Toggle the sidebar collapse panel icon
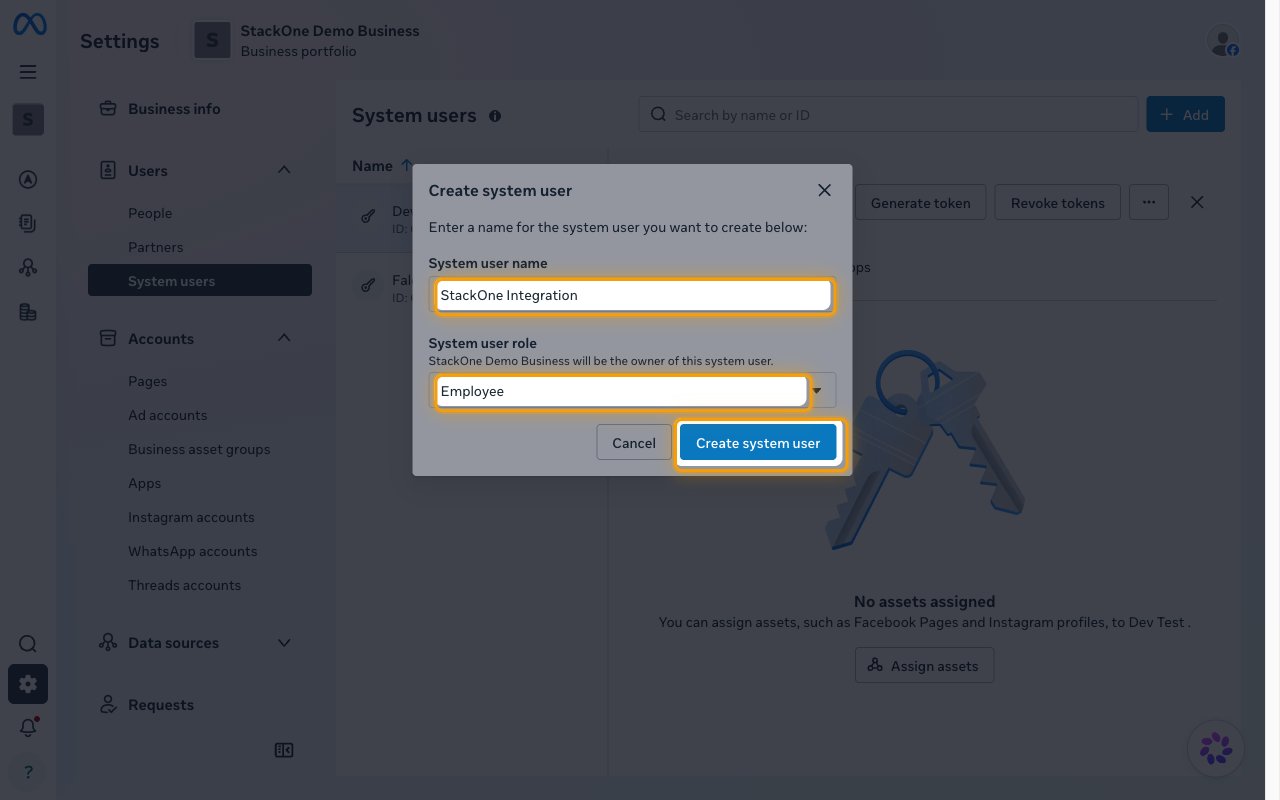The width and height of the screenshot is (1280, 800). click(x=284, y=750)
